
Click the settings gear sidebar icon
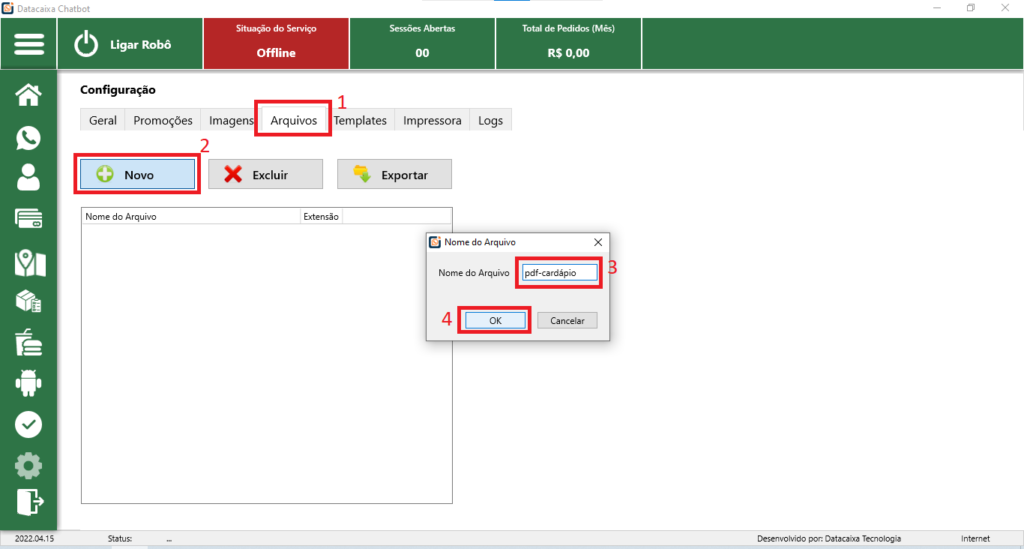tap(29, 465)
